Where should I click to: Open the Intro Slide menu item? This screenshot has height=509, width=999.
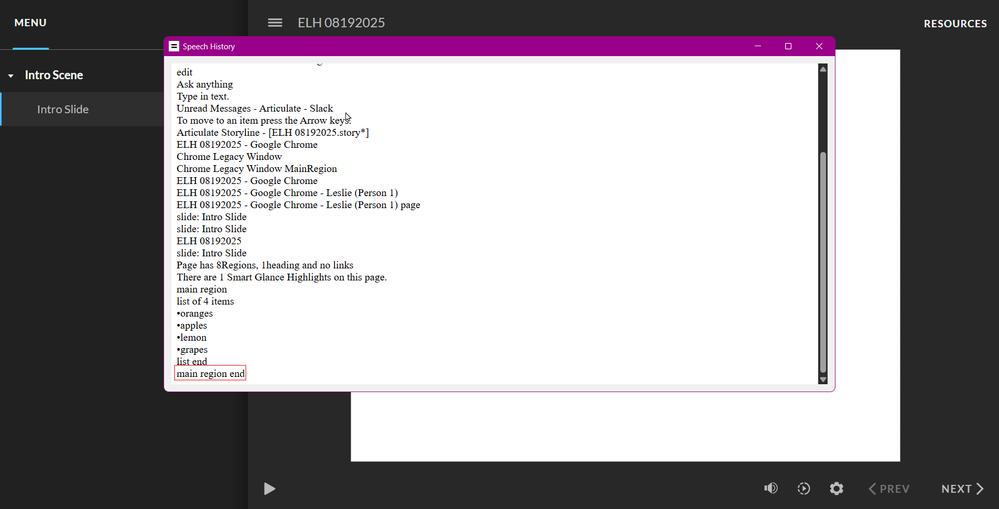coord(62,110)
